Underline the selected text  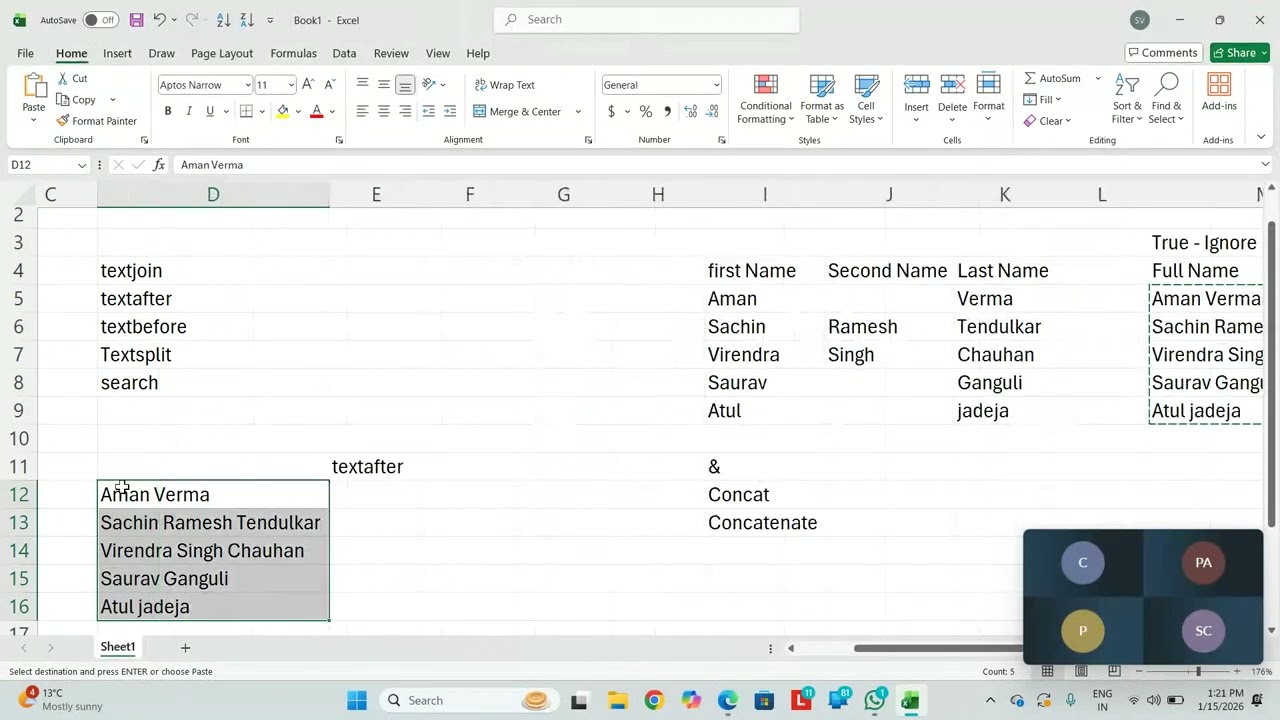coord(210,111)
